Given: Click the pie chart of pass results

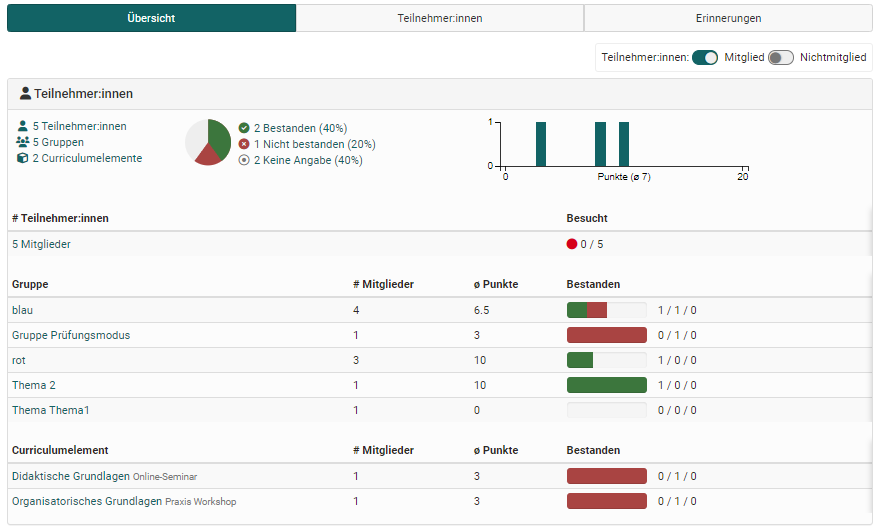Looking at the screenshot, I should coord(208,142).
